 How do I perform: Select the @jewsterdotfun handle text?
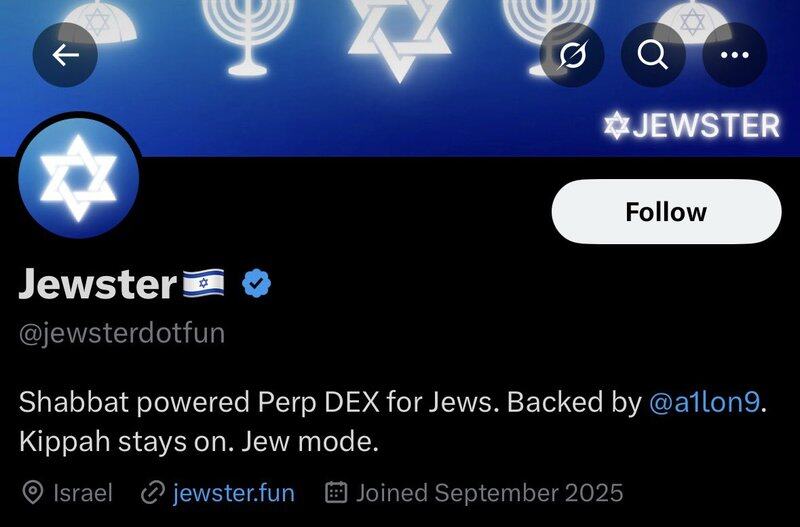[122, 333]
